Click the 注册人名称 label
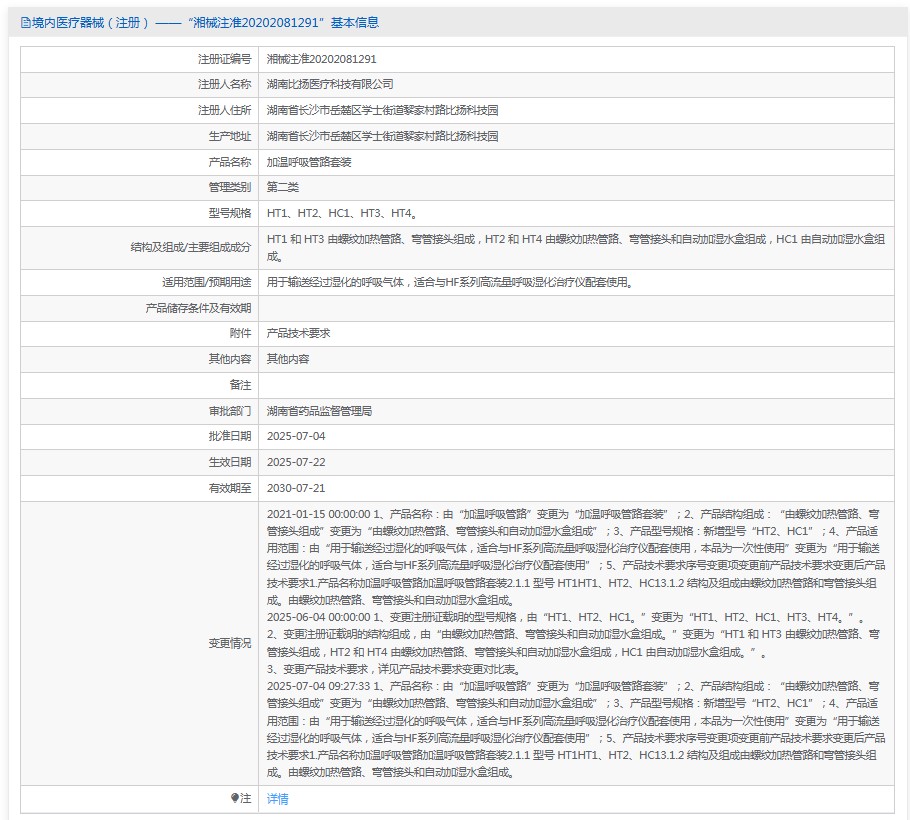Image resolution: width=910 pixels, height=820 pixels. [x=225, y=85]
